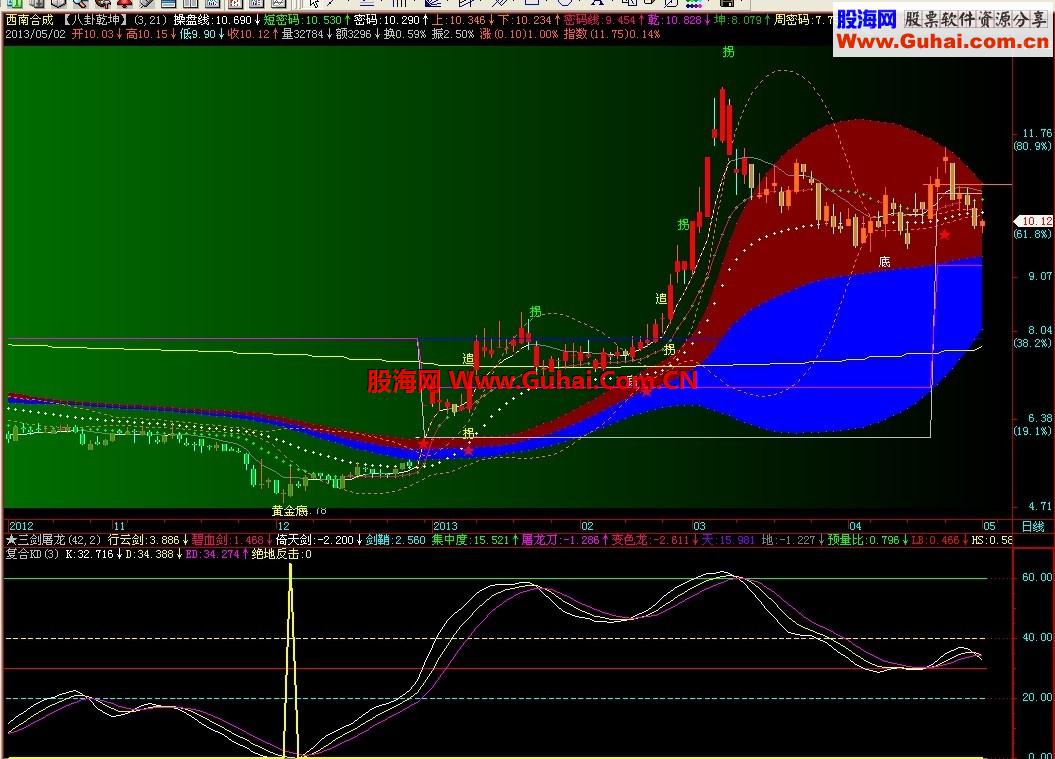The image size is (1055, 759).
Task: Click the closing price 收10.12
Action: tap(248, 34)
